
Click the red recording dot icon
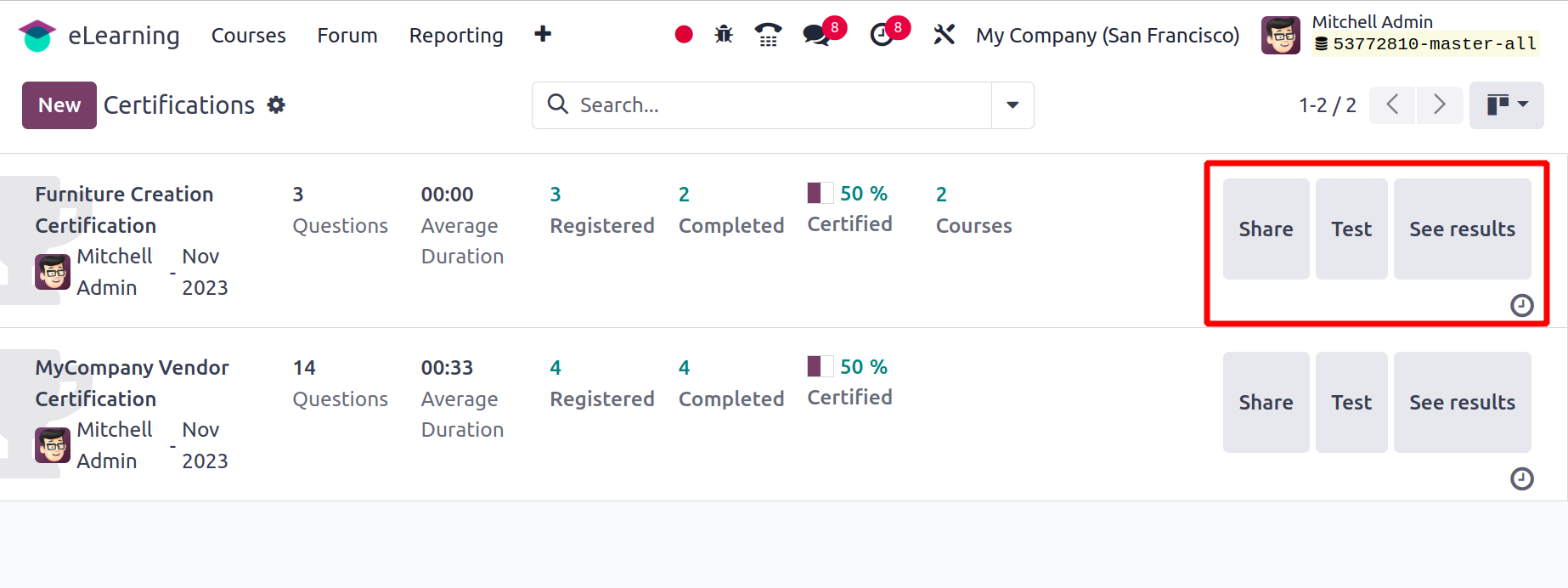coord(684,35)
